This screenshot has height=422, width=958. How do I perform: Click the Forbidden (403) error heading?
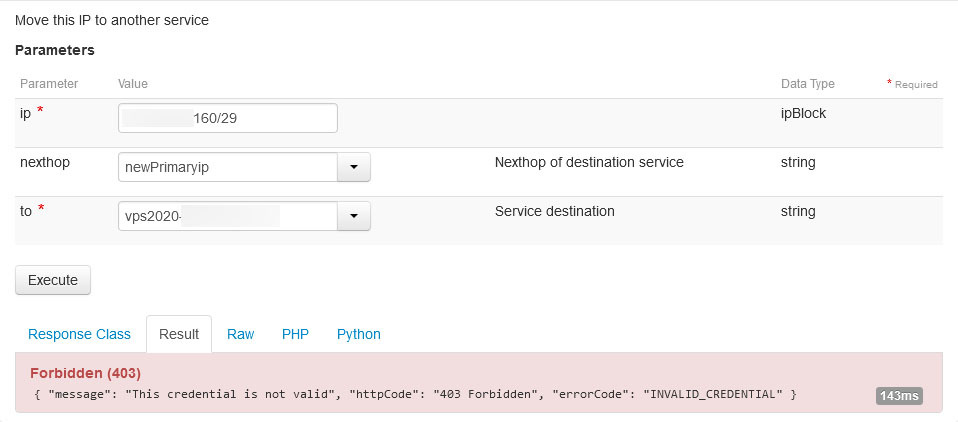pyautogui.click(x=86, y=373)
